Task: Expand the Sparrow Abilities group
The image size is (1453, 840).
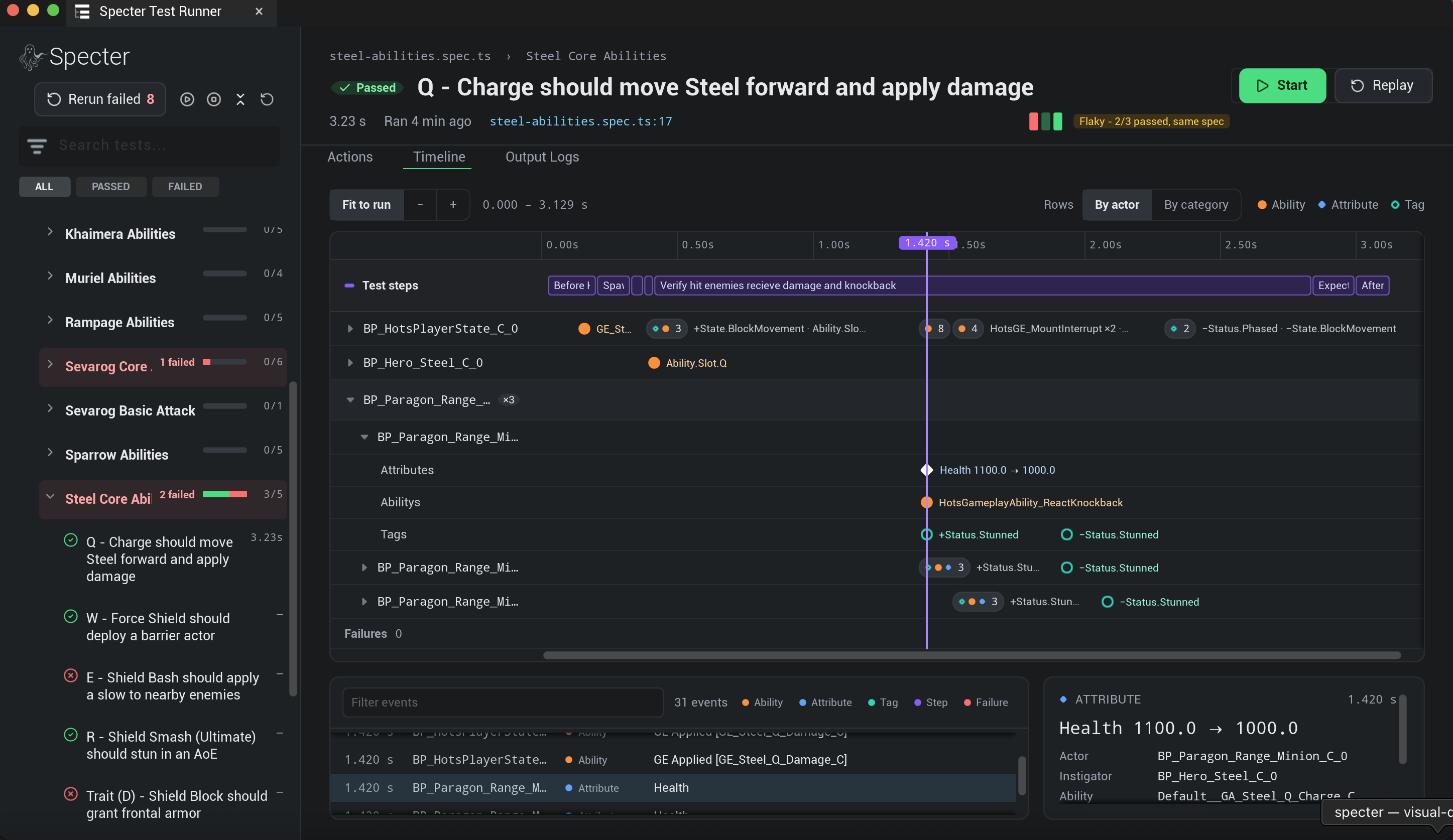Action: point(50,453)
